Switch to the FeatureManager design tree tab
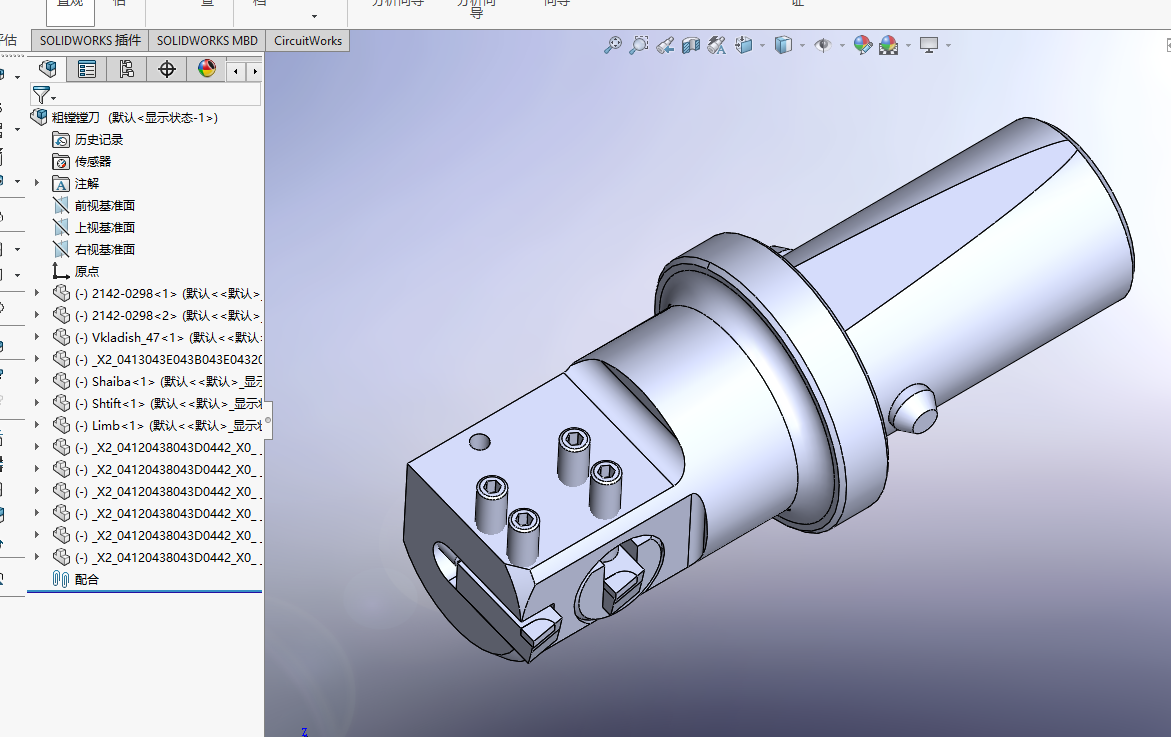Viewport: 1171px width, 737px height. click(x=48, y=69)
